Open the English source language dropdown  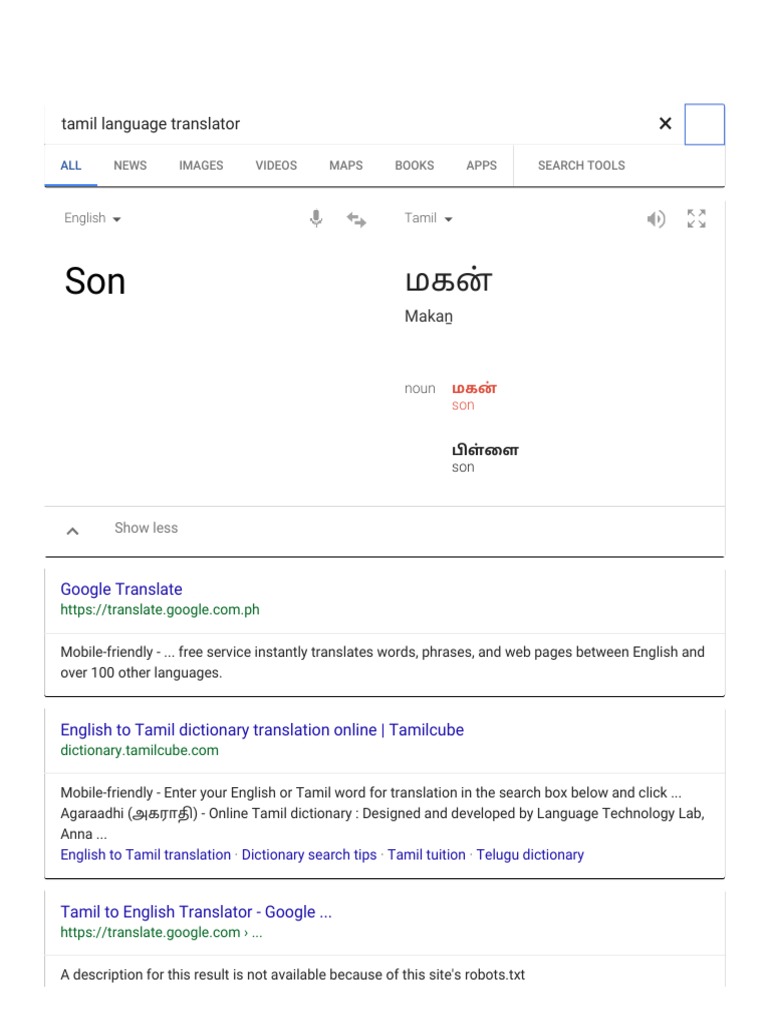tap(92, 218)
